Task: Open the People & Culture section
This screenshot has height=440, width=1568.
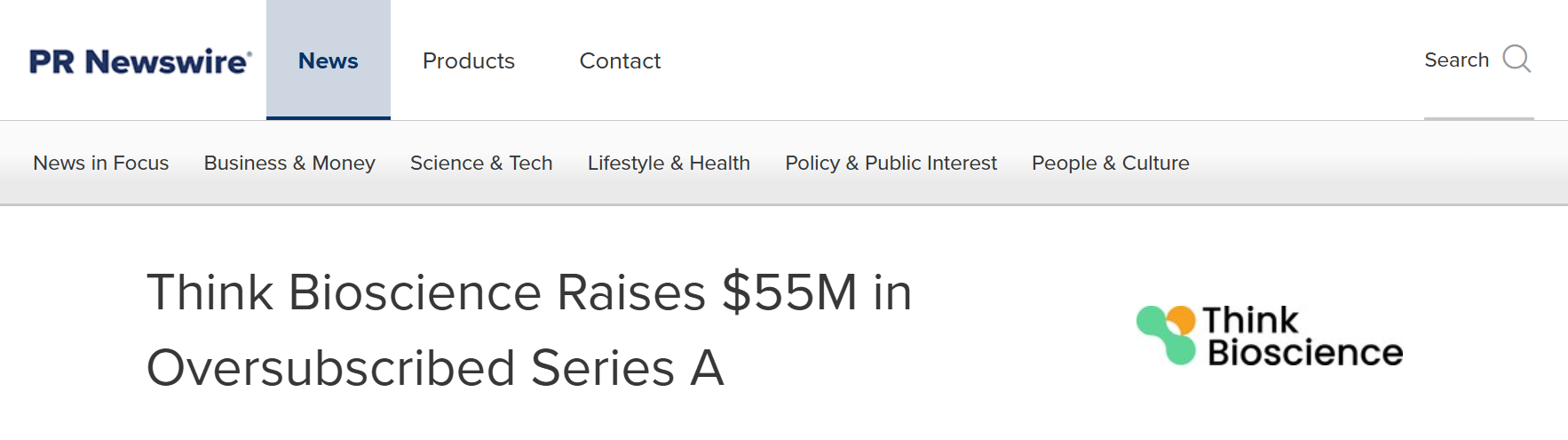Action: 1110,163
